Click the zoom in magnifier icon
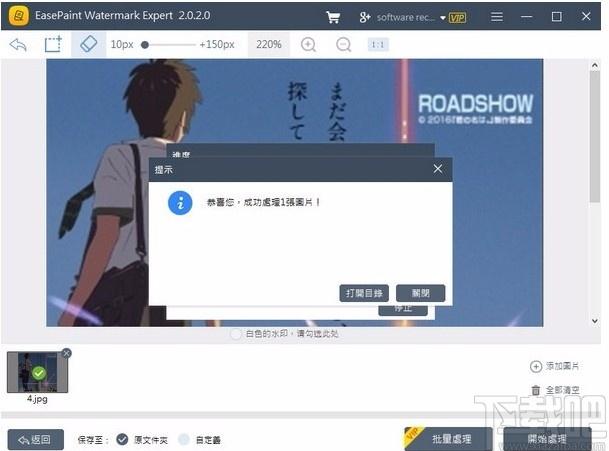Image resolution: width=609 pixels, height=451 pixels. coord(309,45)
